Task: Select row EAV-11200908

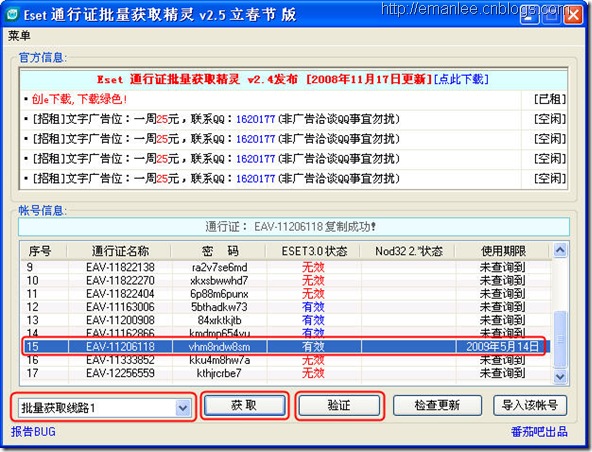Action: (x=286, y=320)
